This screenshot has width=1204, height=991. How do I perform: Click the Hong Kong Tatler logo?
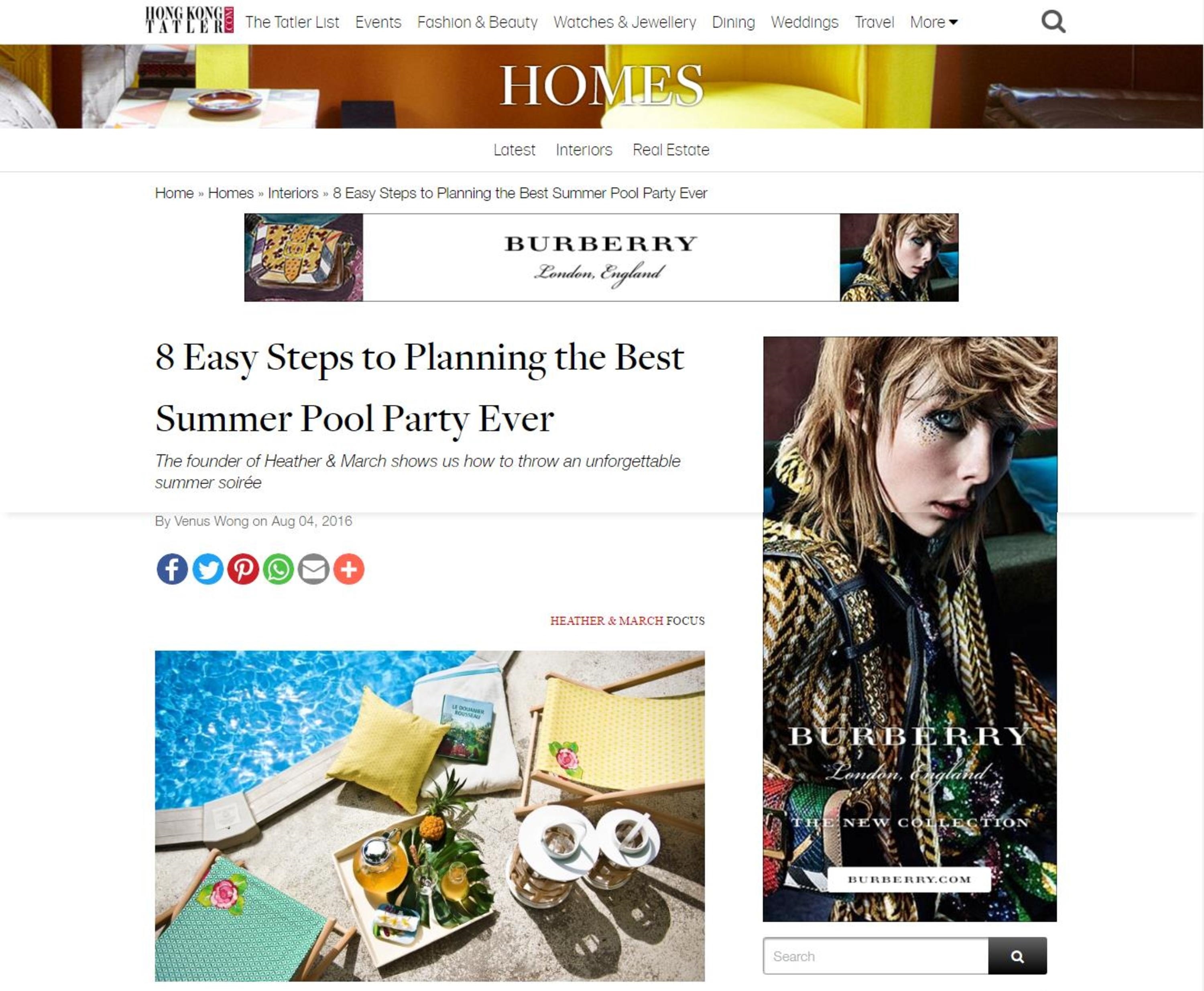click(189, 20)
